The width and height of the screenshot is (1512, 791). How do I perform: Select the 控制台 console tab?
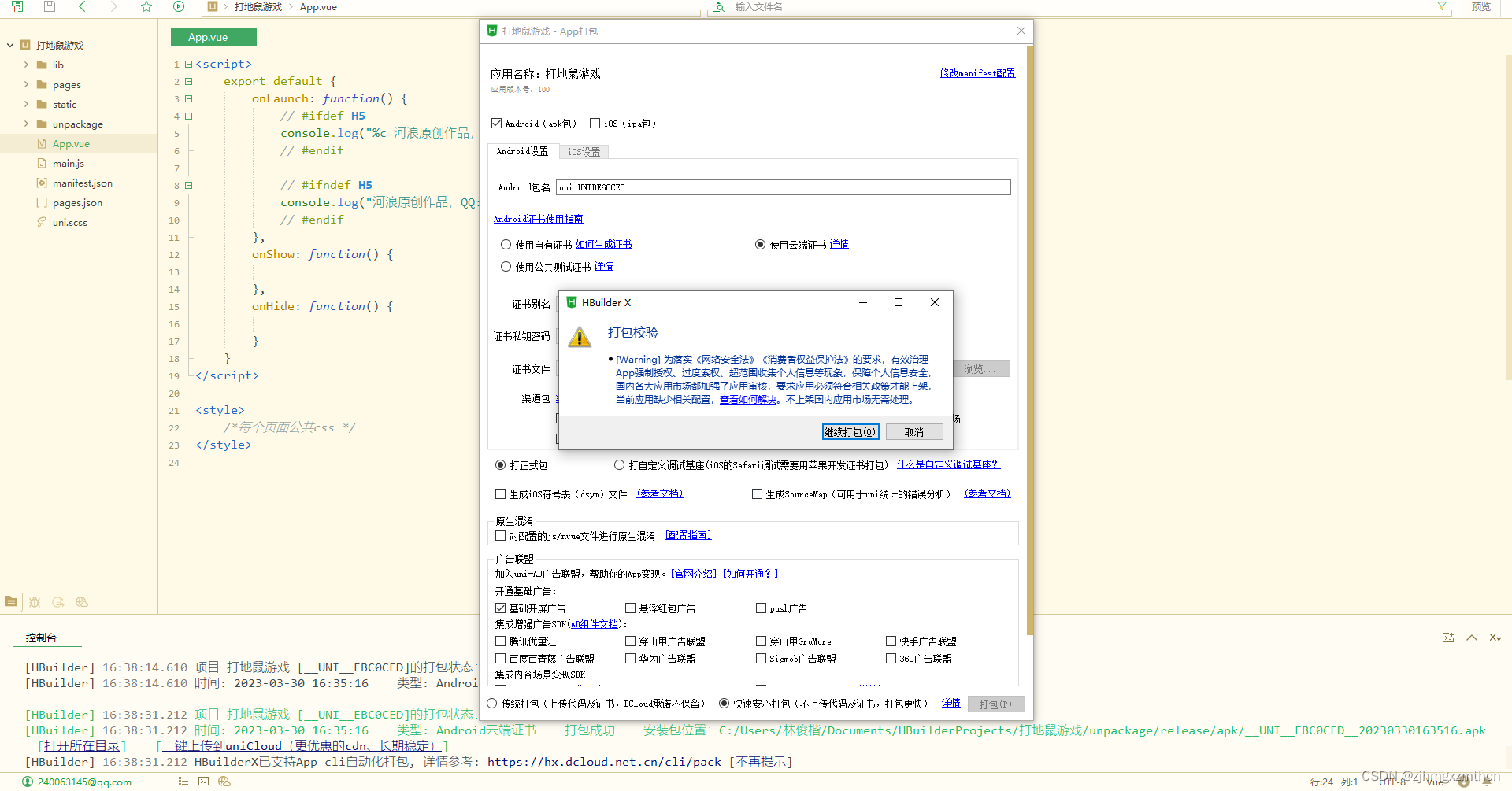click(x=41, y=638)
